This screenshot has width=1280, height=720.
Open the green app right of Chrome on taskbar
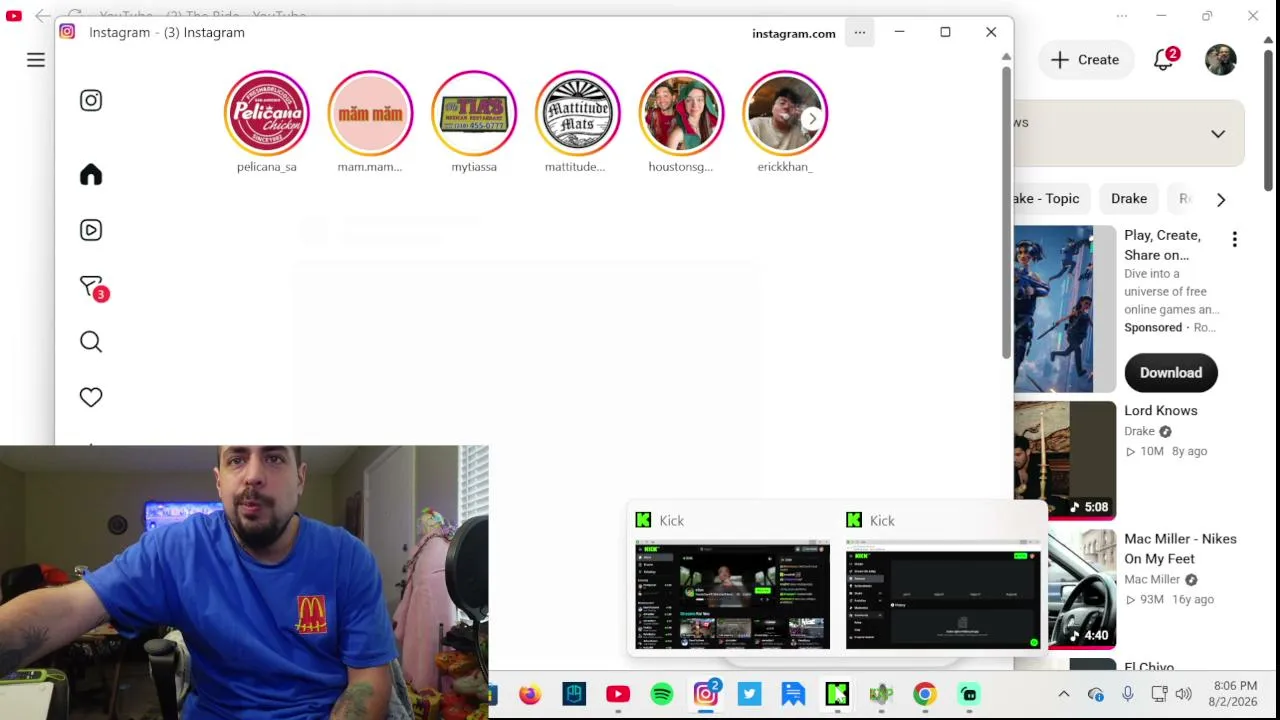pyautogui.click(x=968, y=694)
